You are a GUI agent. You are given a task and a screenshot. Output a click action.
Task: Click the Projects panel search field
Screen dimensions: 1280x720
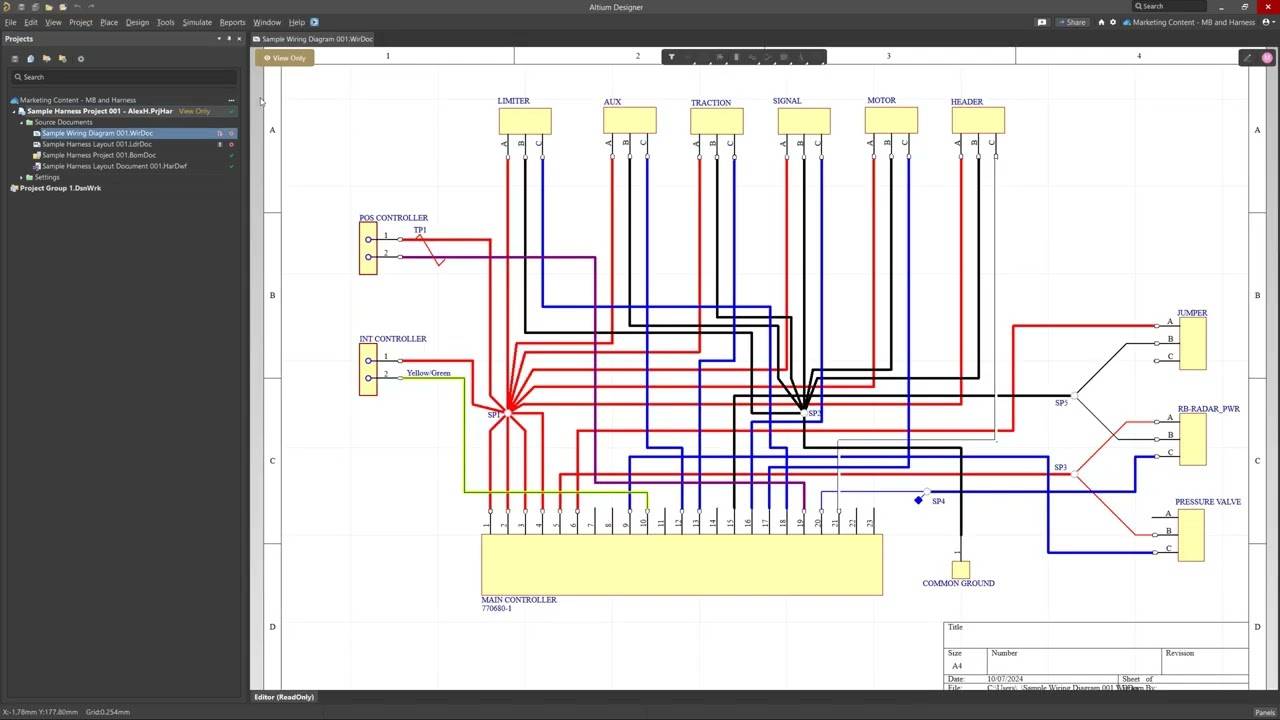125,77
